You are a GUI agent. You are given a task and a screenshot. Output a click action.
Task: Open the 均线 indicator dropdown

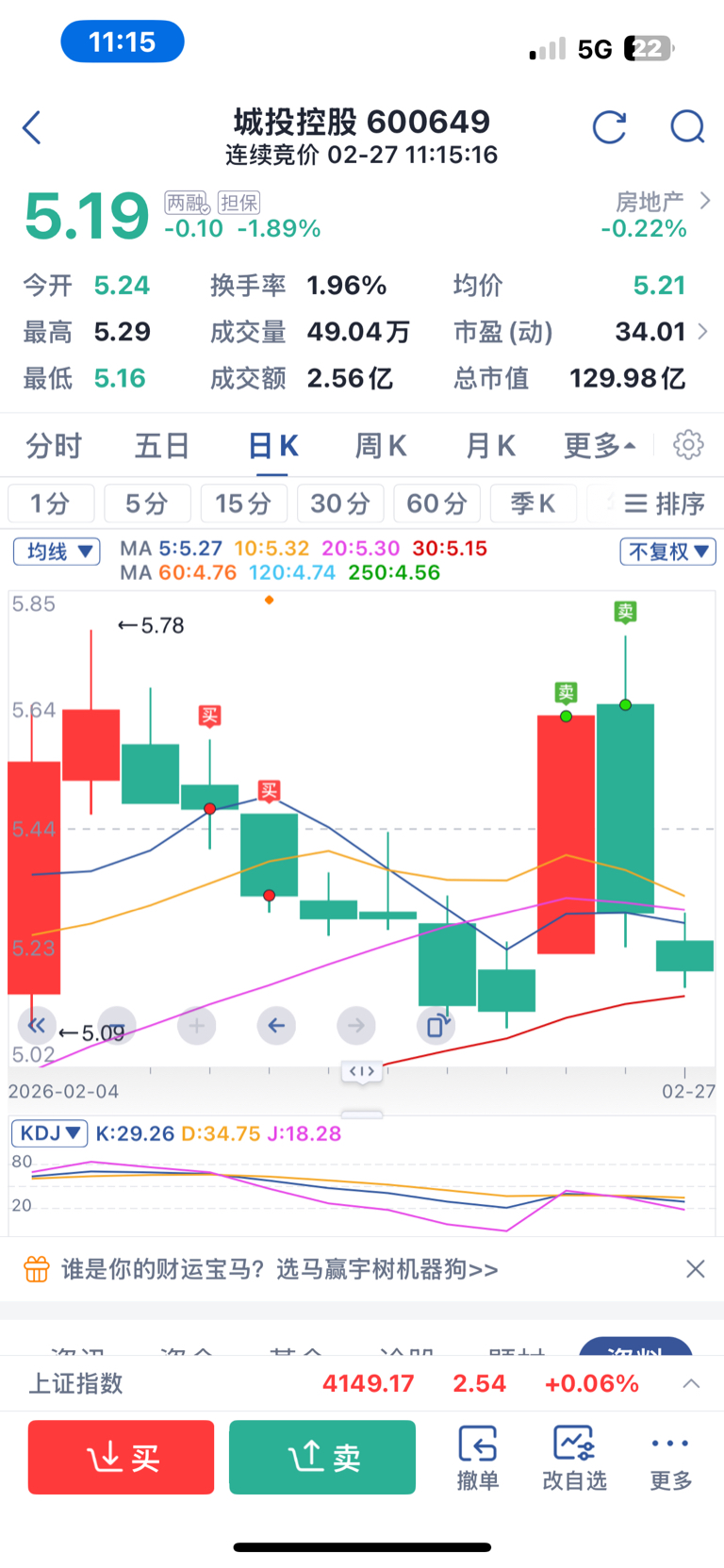pyautogui.click(x=57, y=552)
